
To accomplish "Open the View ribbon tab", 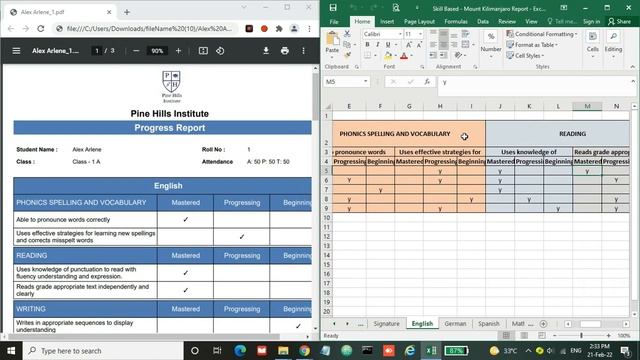I will point(531,21).
